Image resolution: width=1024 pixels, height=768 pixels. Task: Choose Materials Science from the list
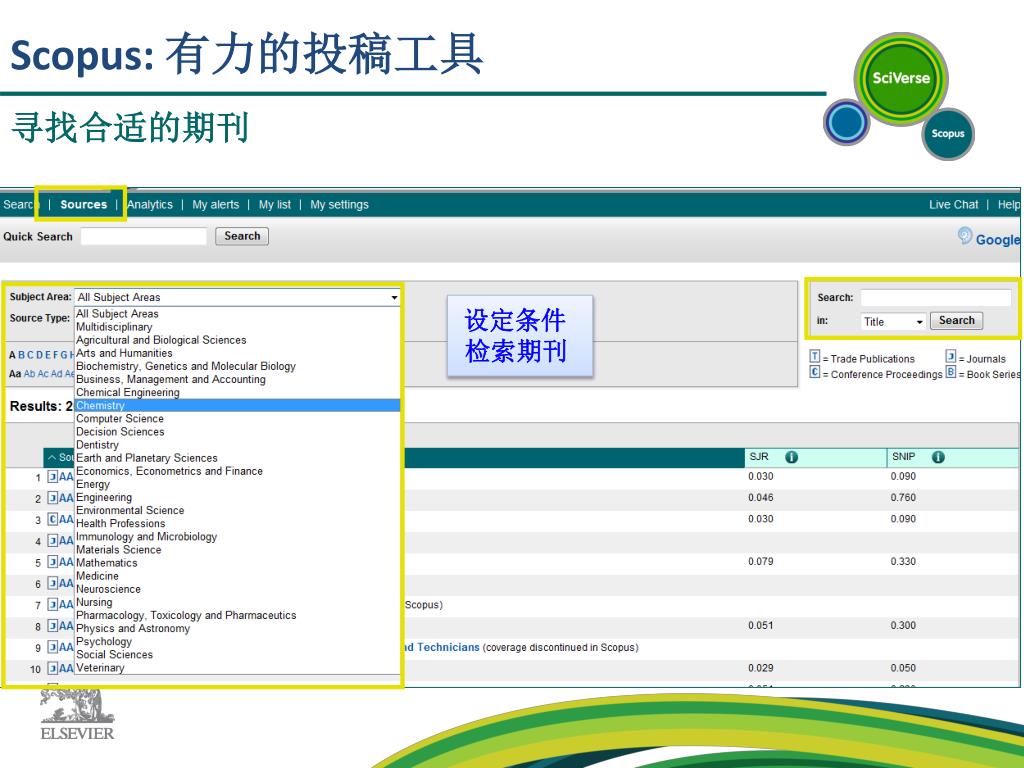237,550
